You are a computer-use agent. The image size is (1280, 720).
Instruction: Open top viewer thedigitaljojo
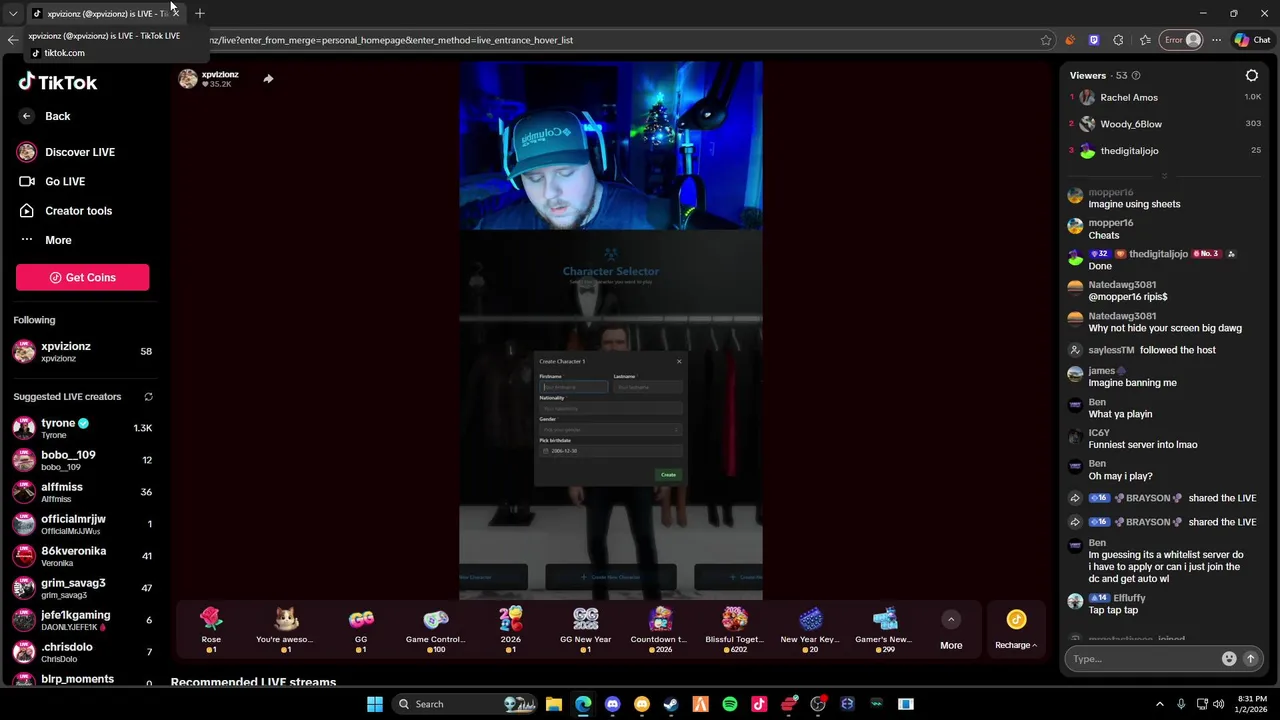point(1165,151)
